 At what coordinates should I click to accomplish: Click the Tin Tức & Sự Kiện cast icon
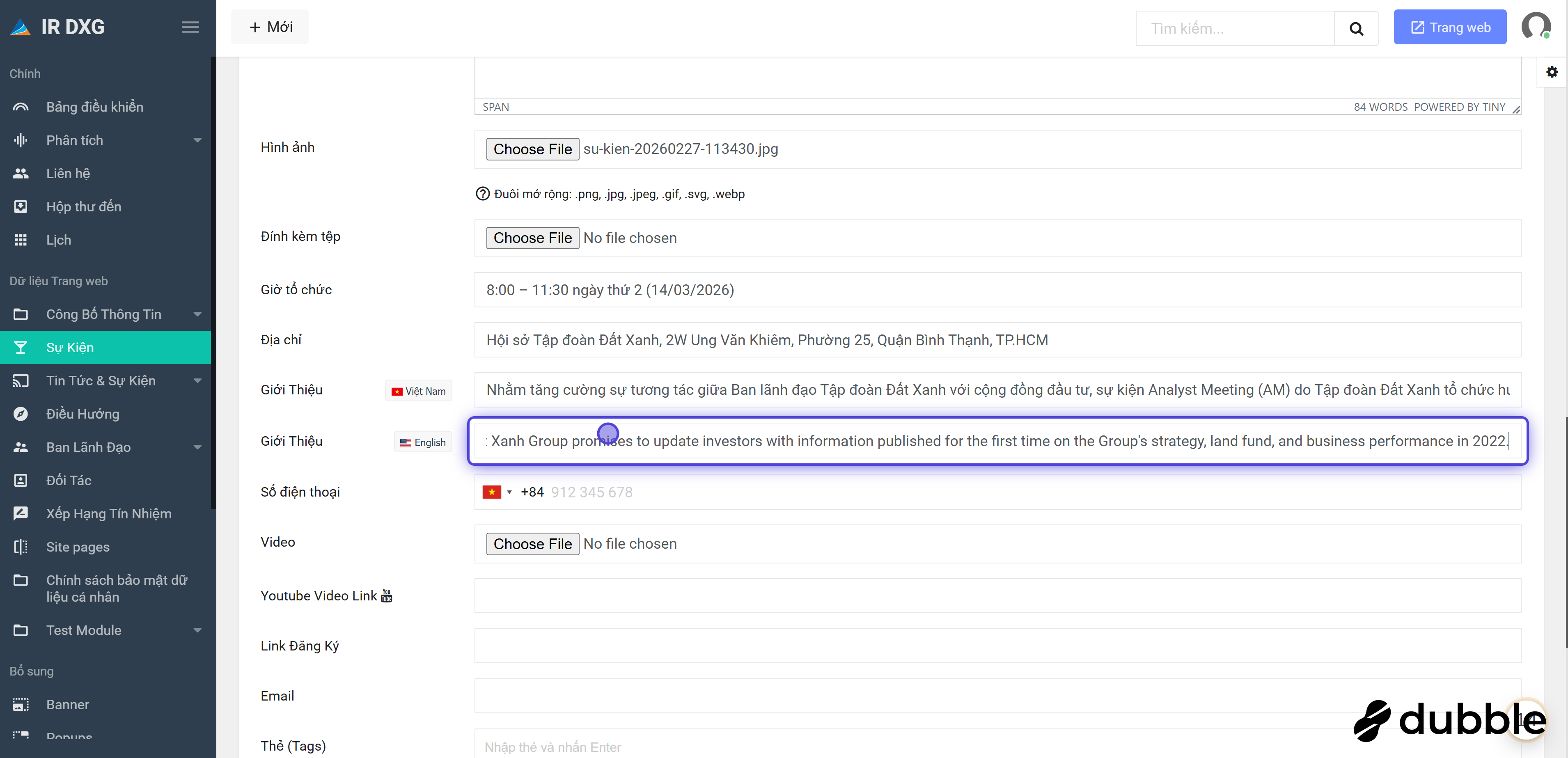(21, 381)
